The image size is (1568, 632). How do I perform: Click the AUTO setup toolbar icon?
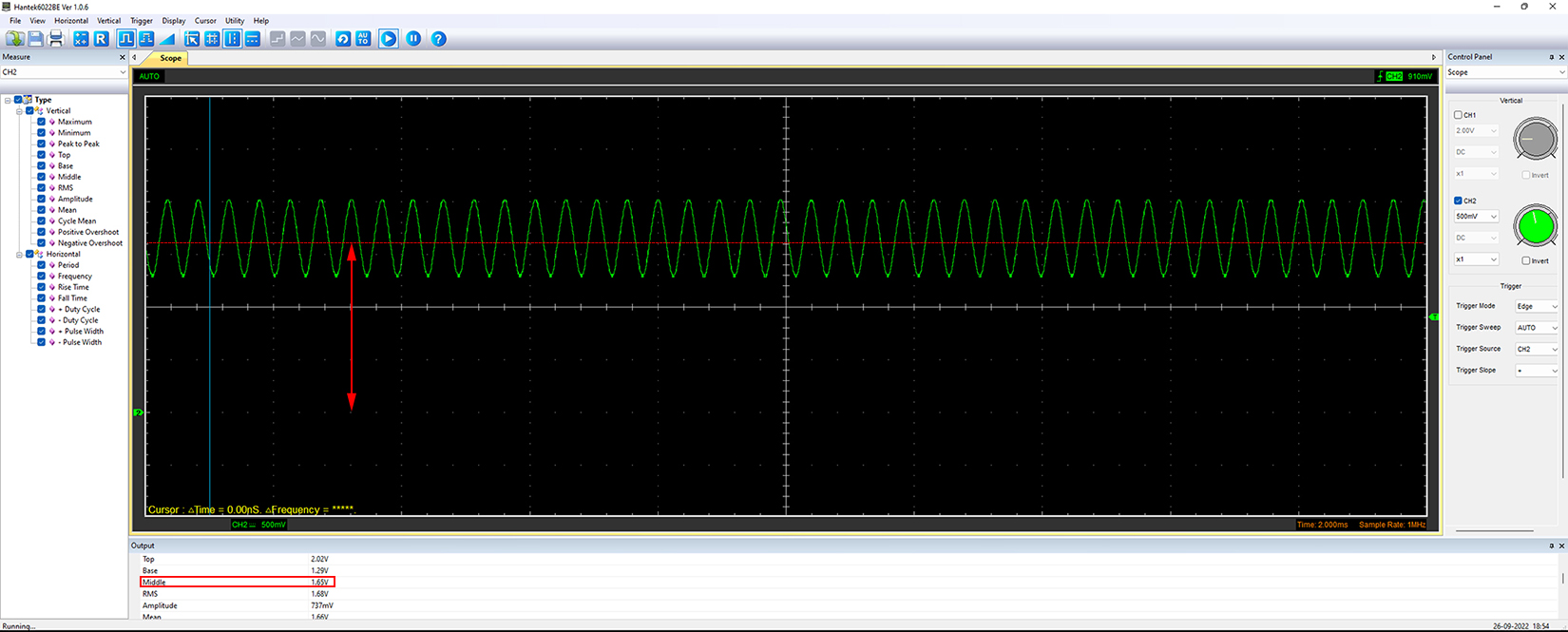tap(363, 39)
